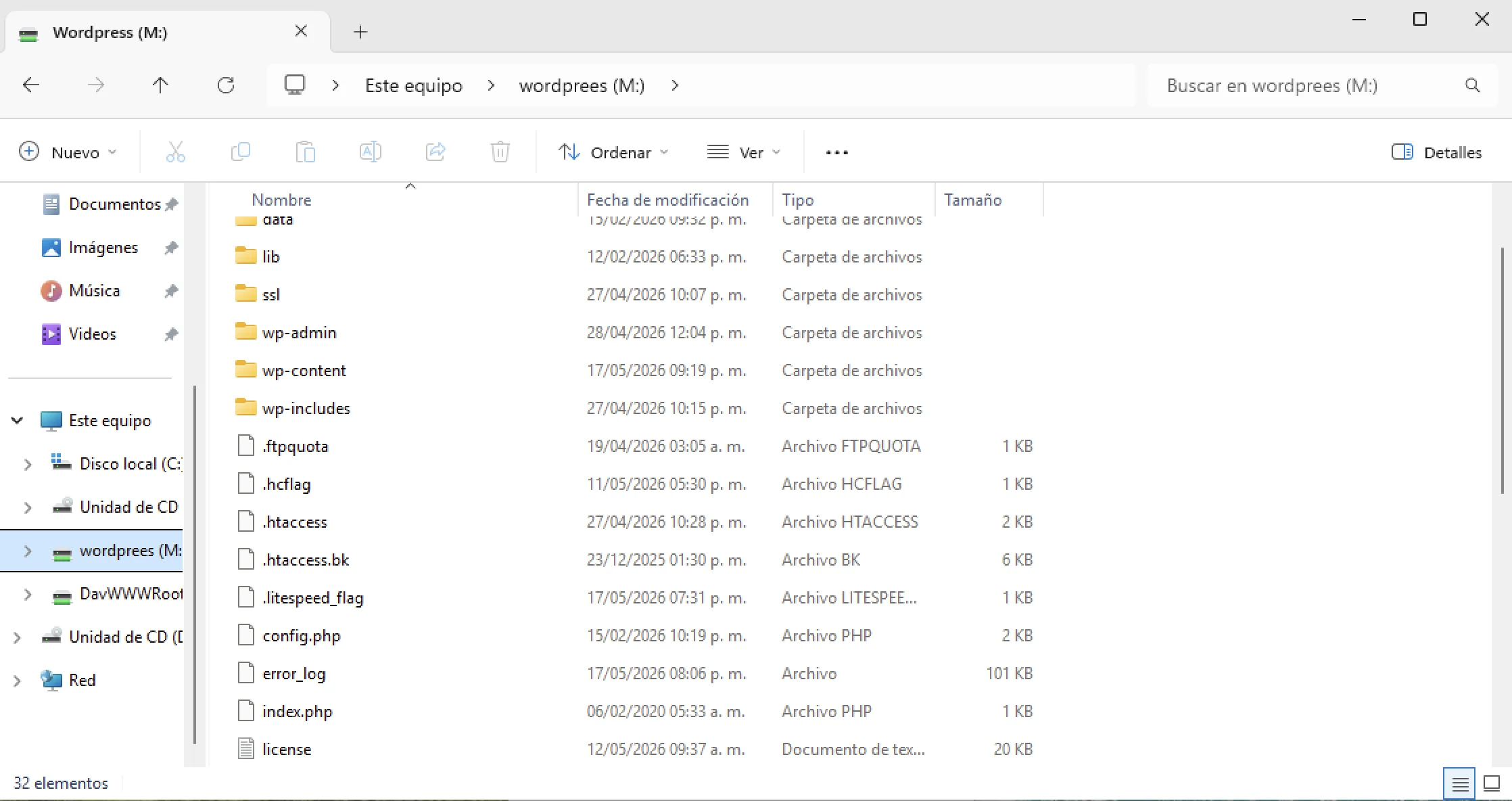The height and width of the screenshot is (801, 1512).
Task: Expand DavWWWRoot tree node
Action: coord(28,594)
